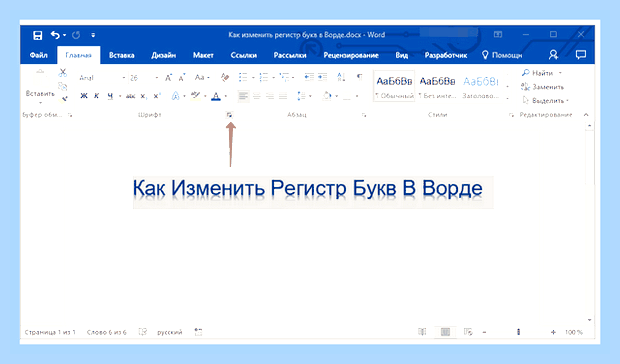620x364 pixels.
Task: Toggle underline Ч formatting
Action: point(110,96)
